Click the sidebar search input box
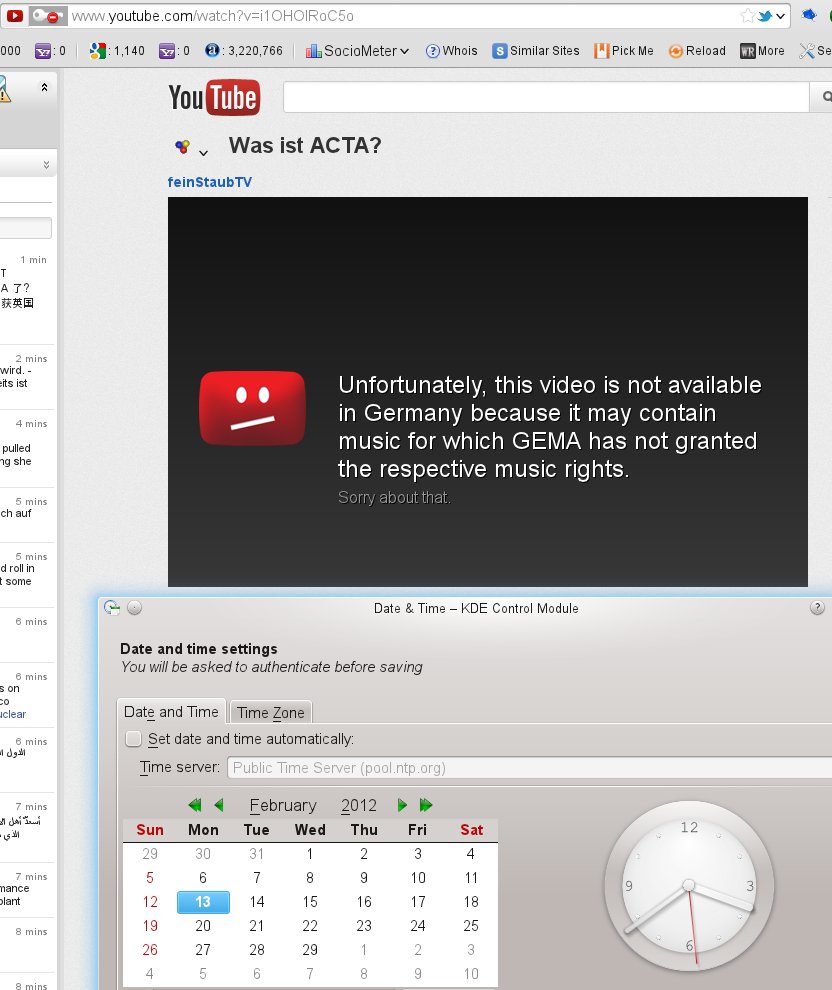Image resolution: width=832 pixels, height=990 pixels. pos(25,228)
